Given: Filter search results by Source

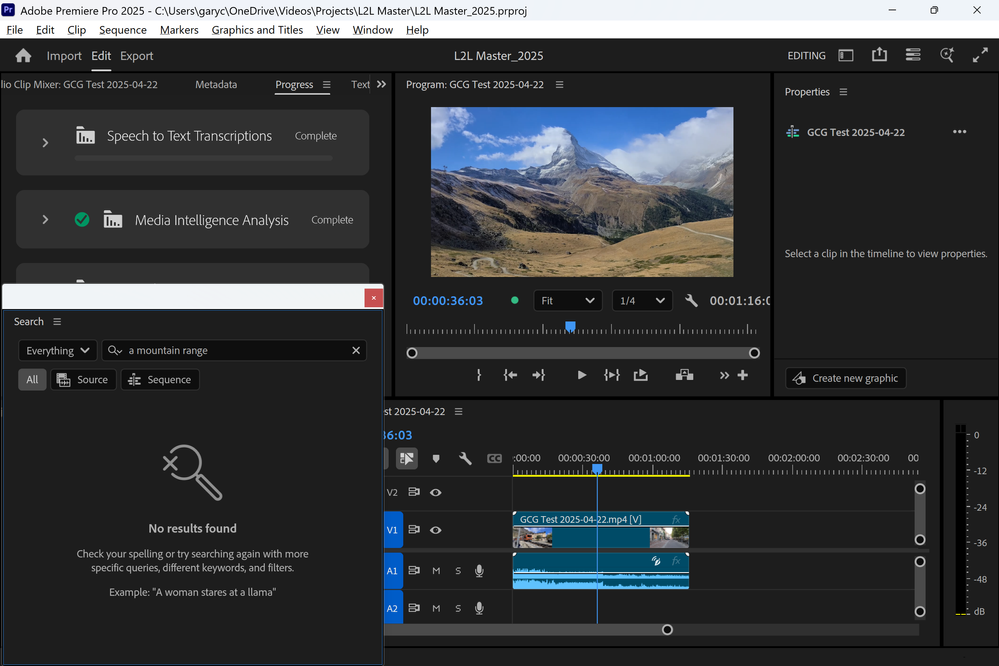Looking at the screenshot, I should (x=83, y=380).
